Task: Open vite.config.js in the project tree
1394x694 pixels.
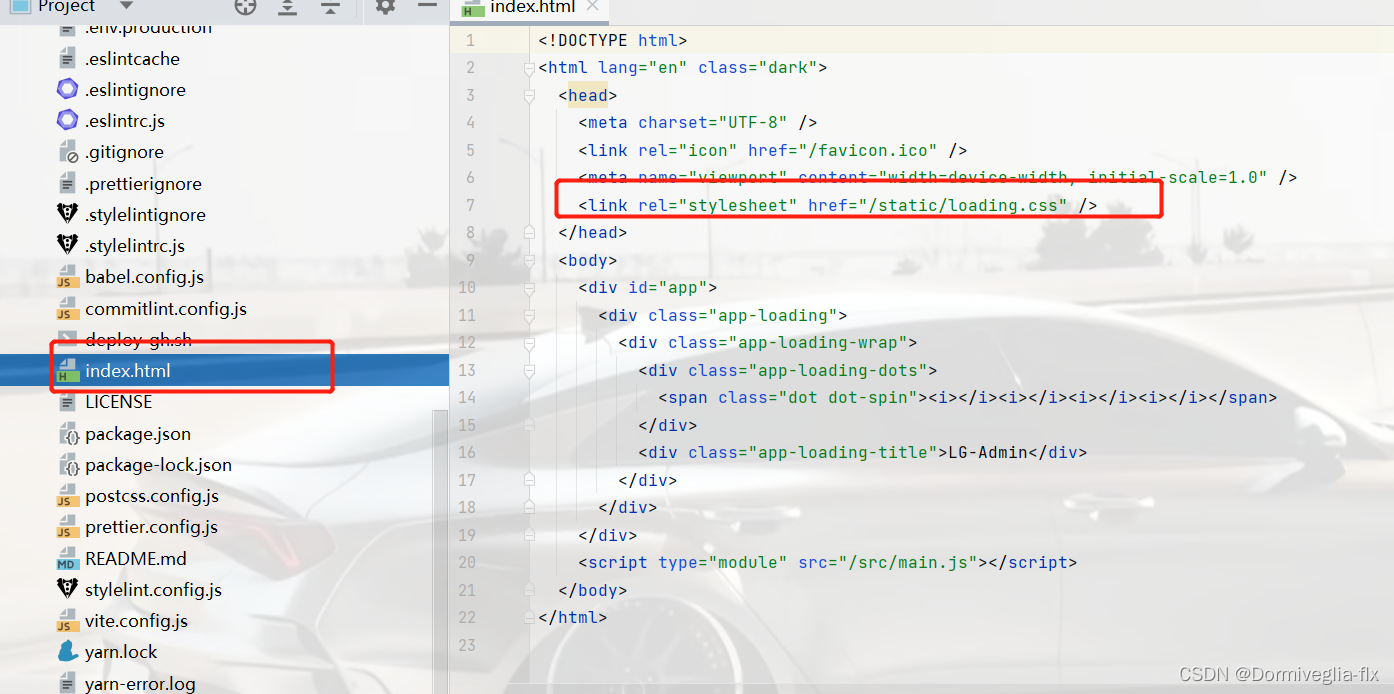Action: click(136, 620)
